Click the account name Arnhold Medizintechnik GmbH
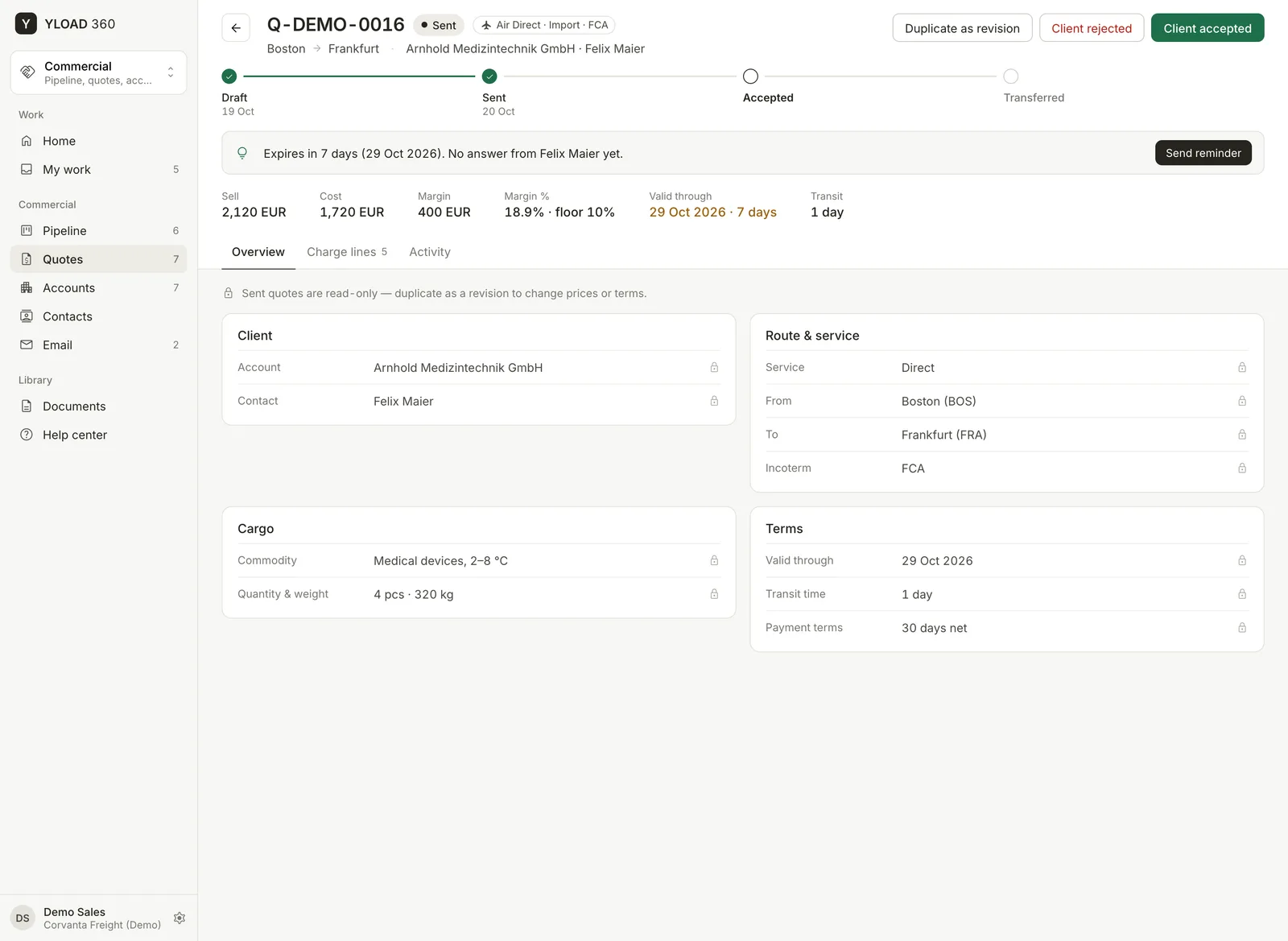Screen dimensions: 1288x941 tap(458, 368)
